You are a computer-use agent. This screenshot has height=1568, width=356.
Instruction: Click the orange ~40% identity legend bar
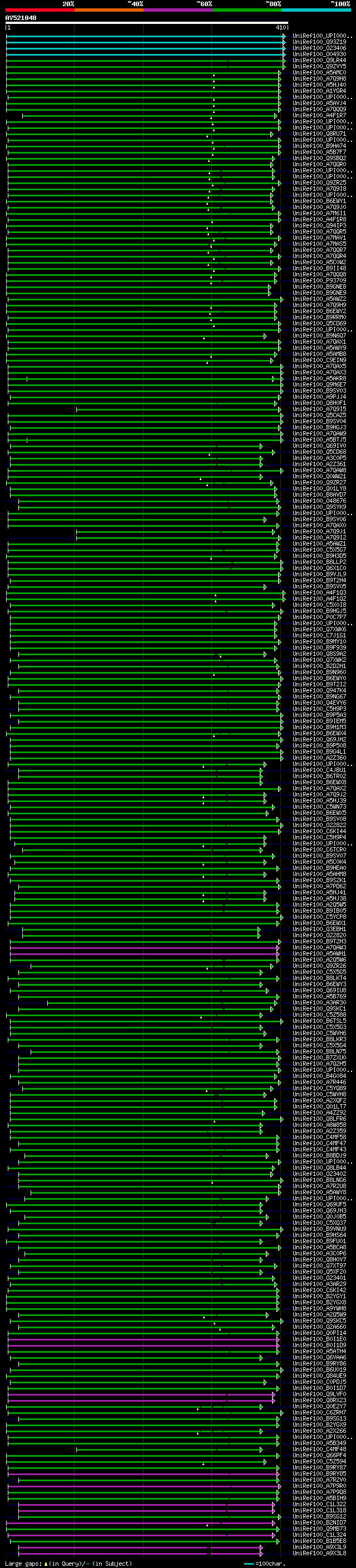click(109, 10)
